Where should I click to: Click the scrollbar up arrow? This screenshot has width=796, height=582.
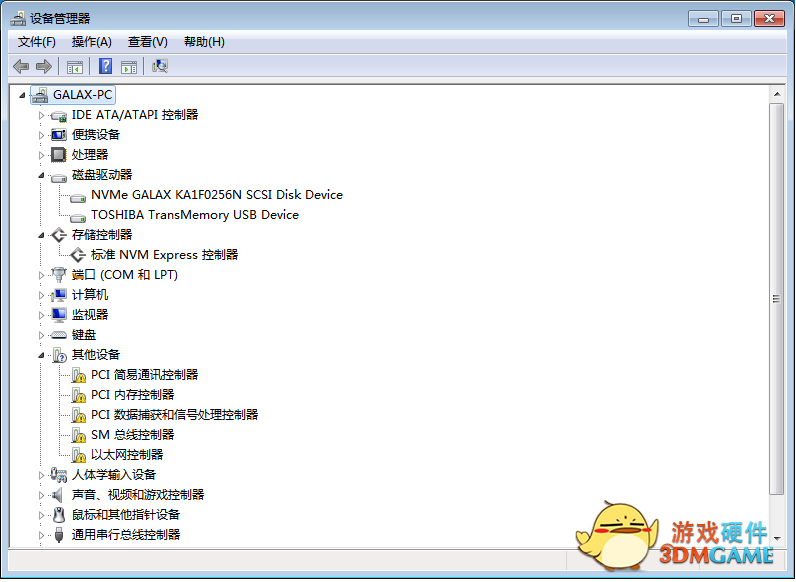coord(777,94)
